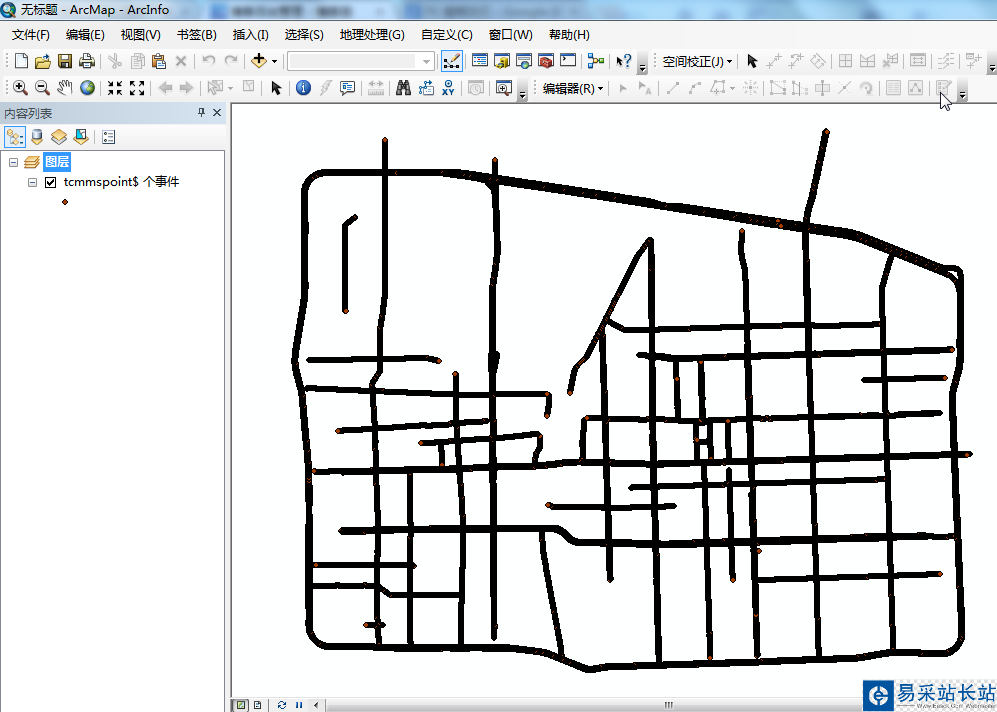
Task: Open the Find binoculars tool
Action: point(403,88)
